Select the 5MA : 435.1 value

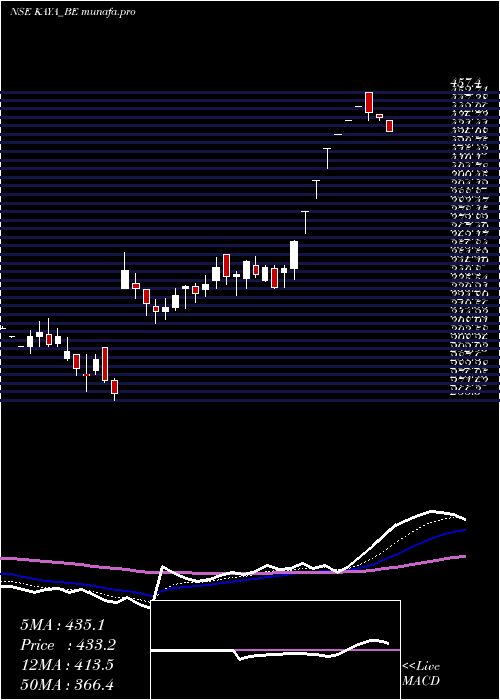pyautogui.click(x=63, y=625)
